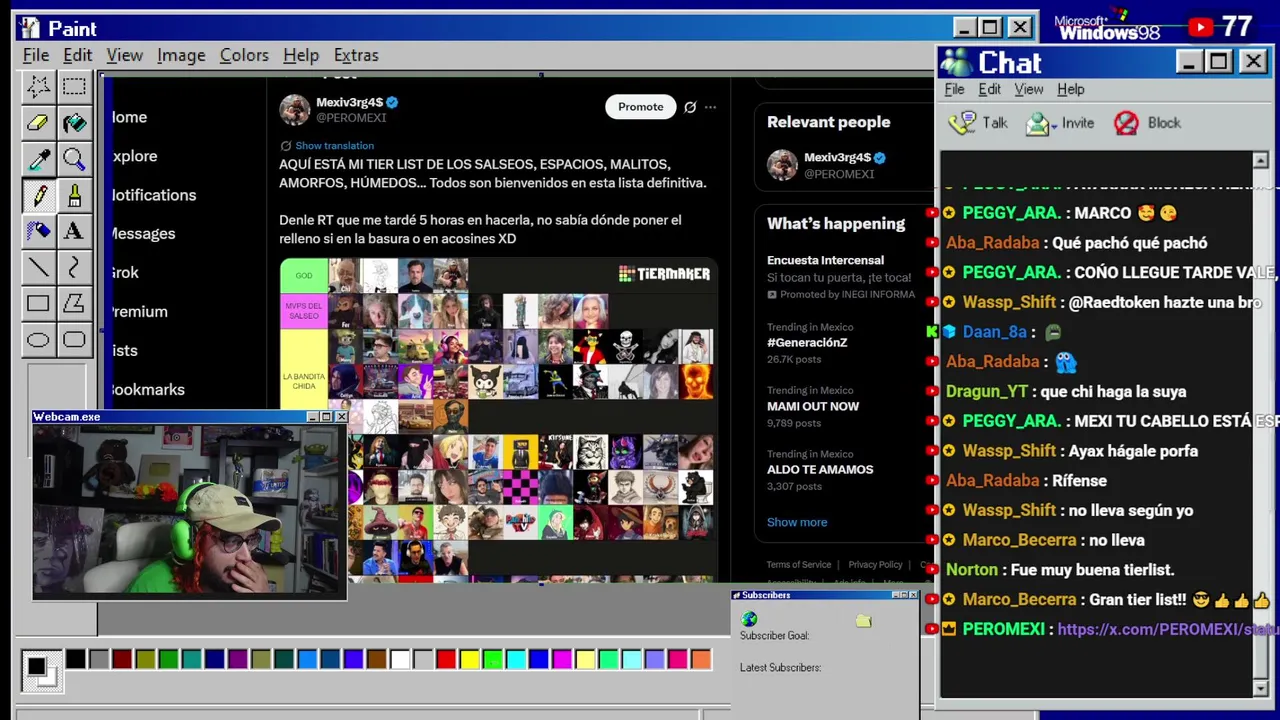
Task: Select the straight Line tool
Action: 38,267
